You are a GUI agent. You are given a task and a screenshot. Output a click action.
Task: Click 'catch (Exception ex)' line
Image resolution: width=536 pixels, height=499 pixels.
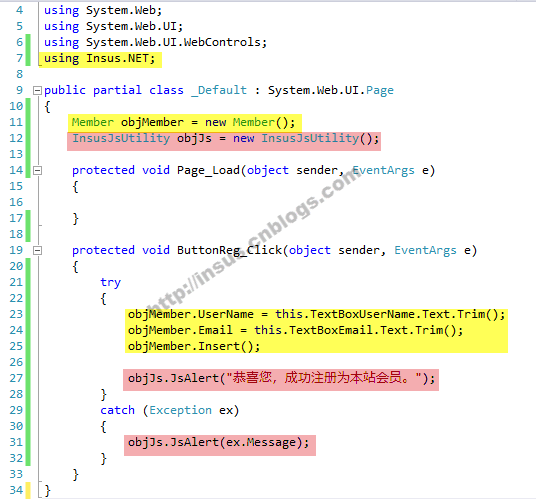point(169,410)
